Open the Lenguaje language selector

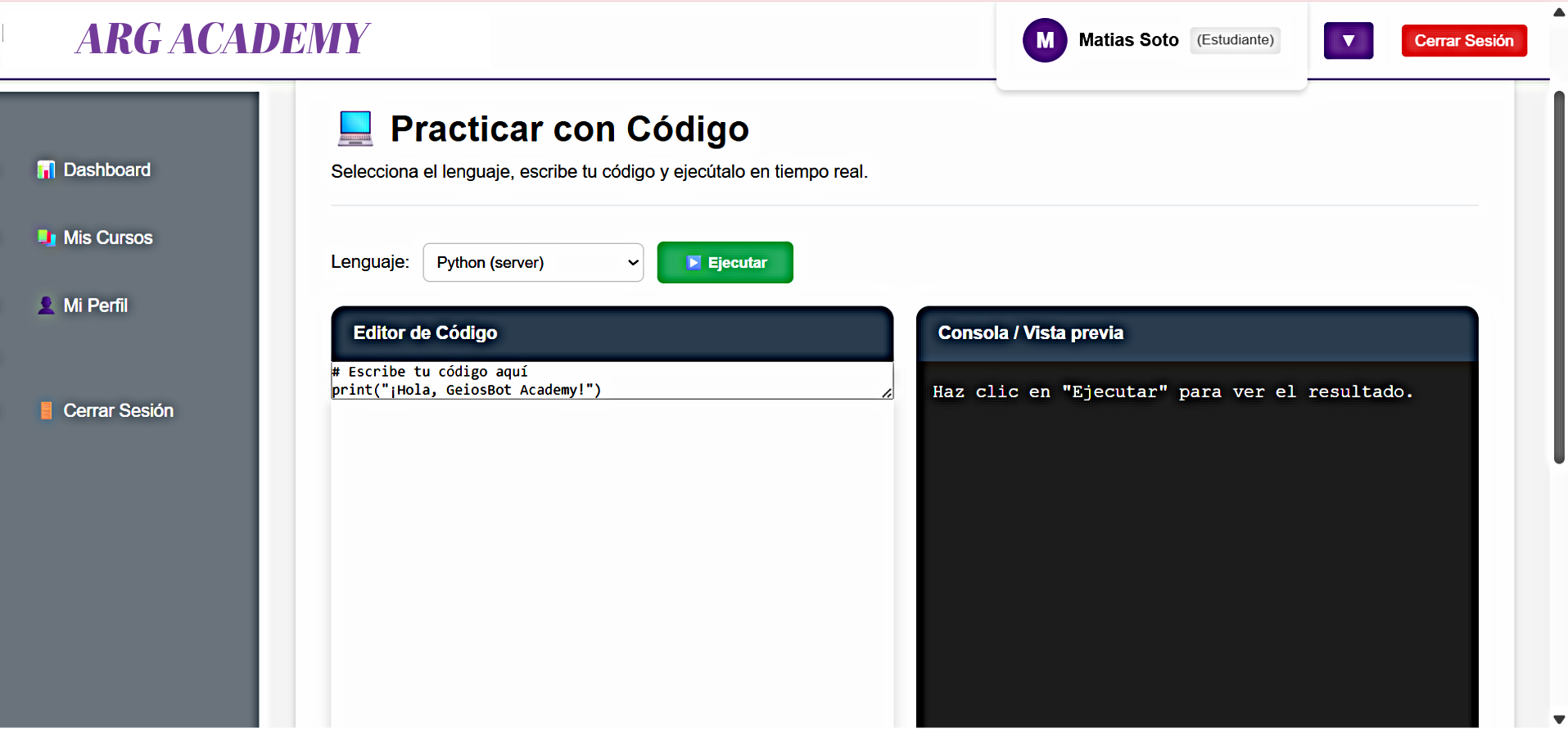[532, 262]
